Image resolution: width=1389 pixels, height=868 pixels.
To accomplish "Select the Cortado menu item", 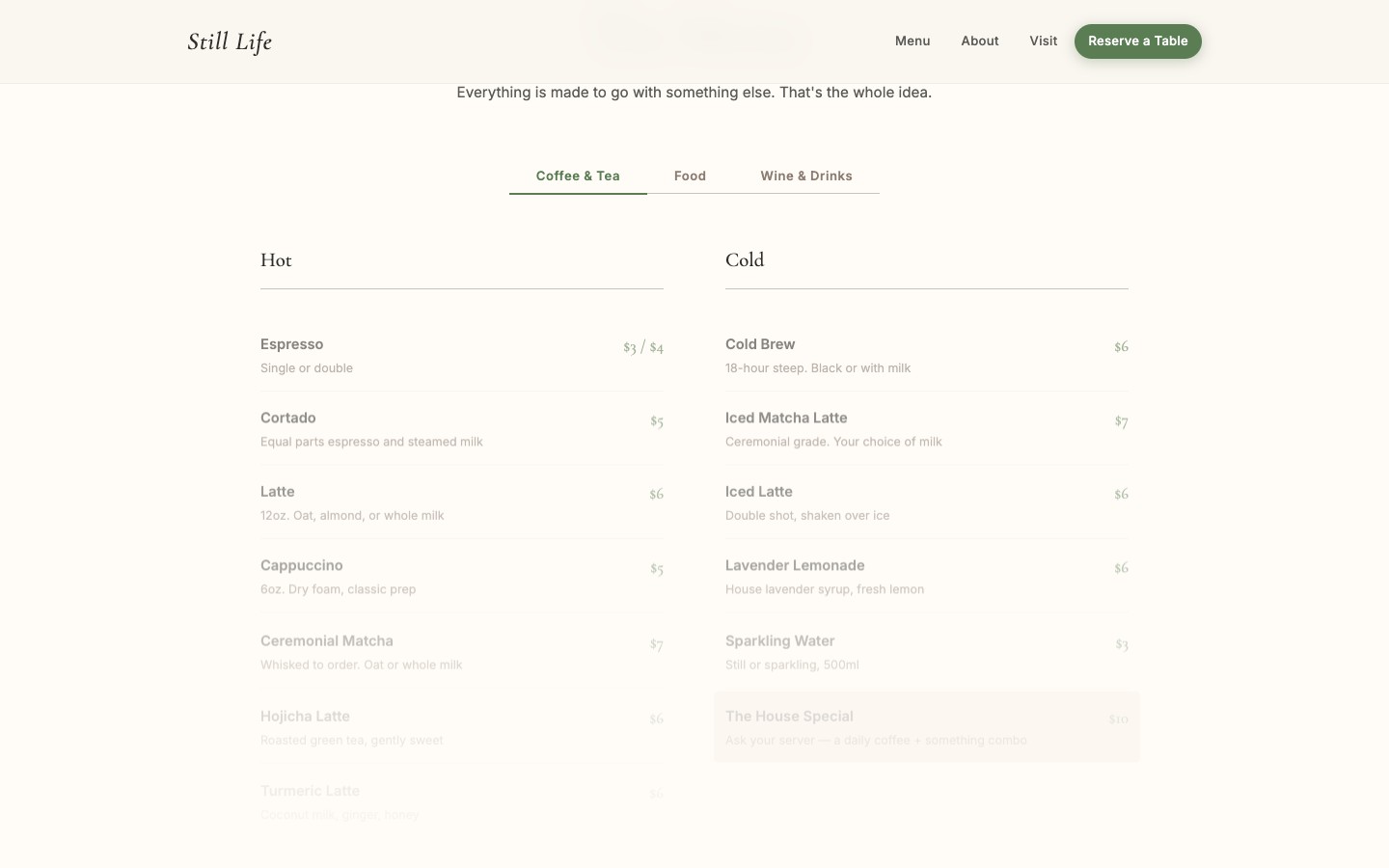I will tap(462, 428).
